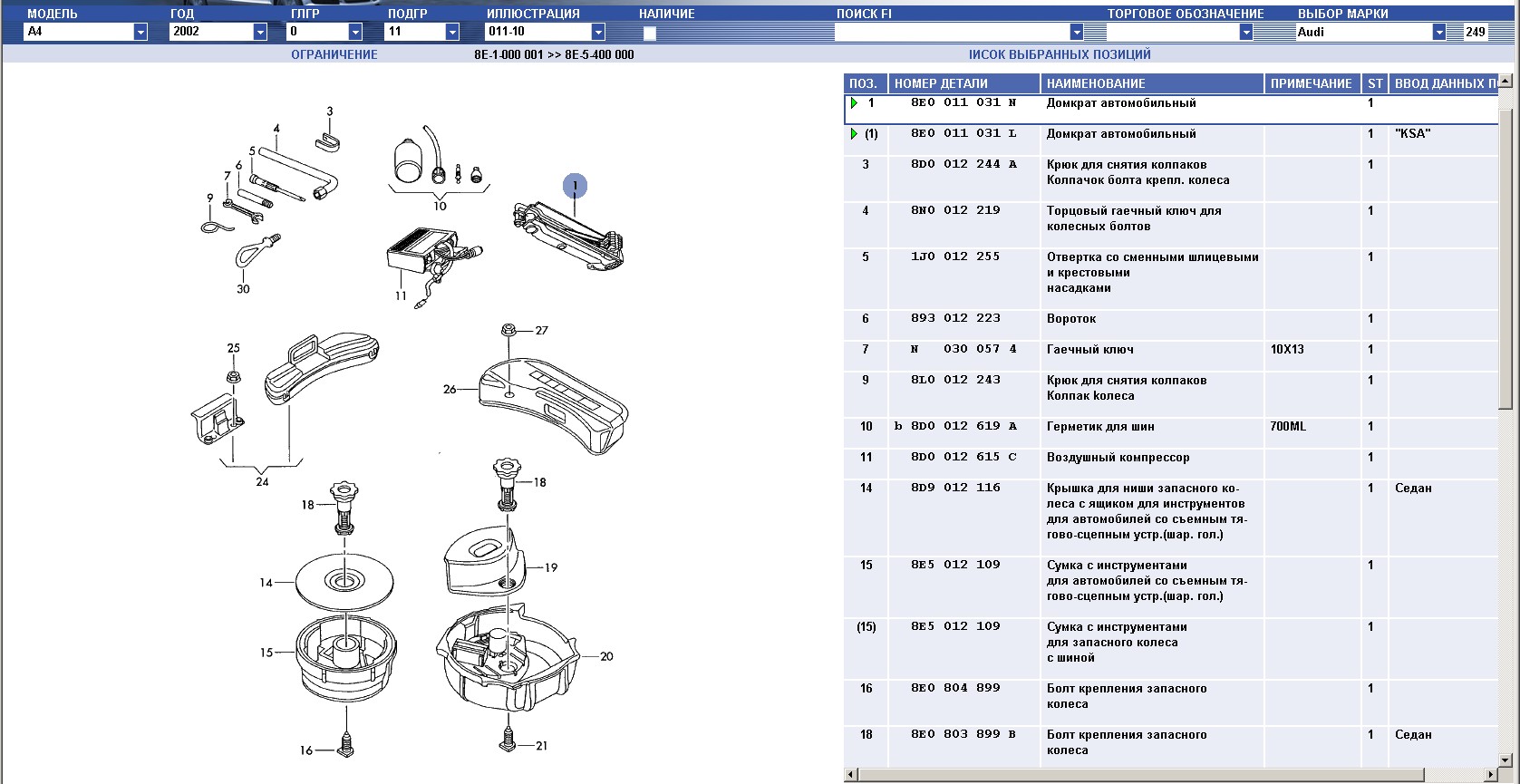1520x784 pixels.
Task: Click the air compressor drawing labeled 11
Action: tap(422, 250)
